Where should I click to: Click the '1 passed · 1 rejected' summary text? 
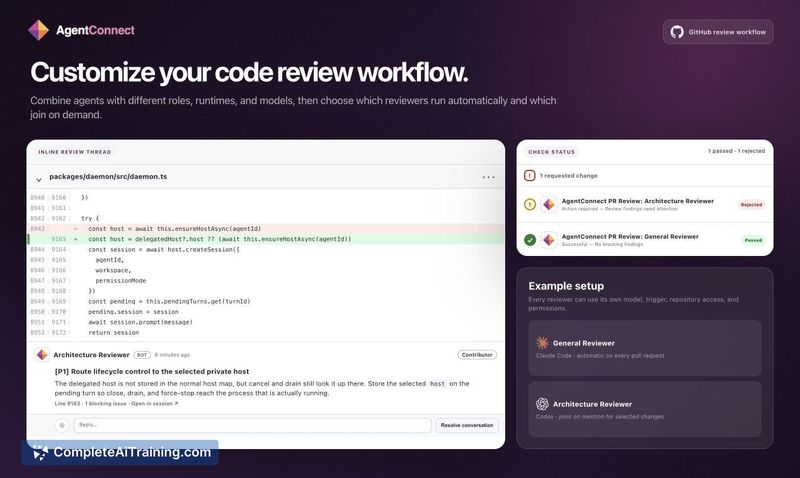(x=736, y=151)
